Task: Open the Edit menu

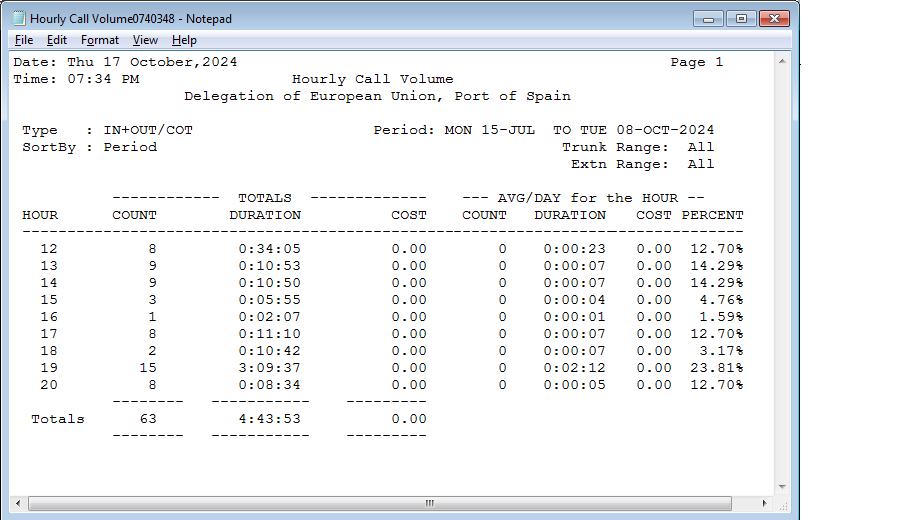Action: click(x=57, y=40)
